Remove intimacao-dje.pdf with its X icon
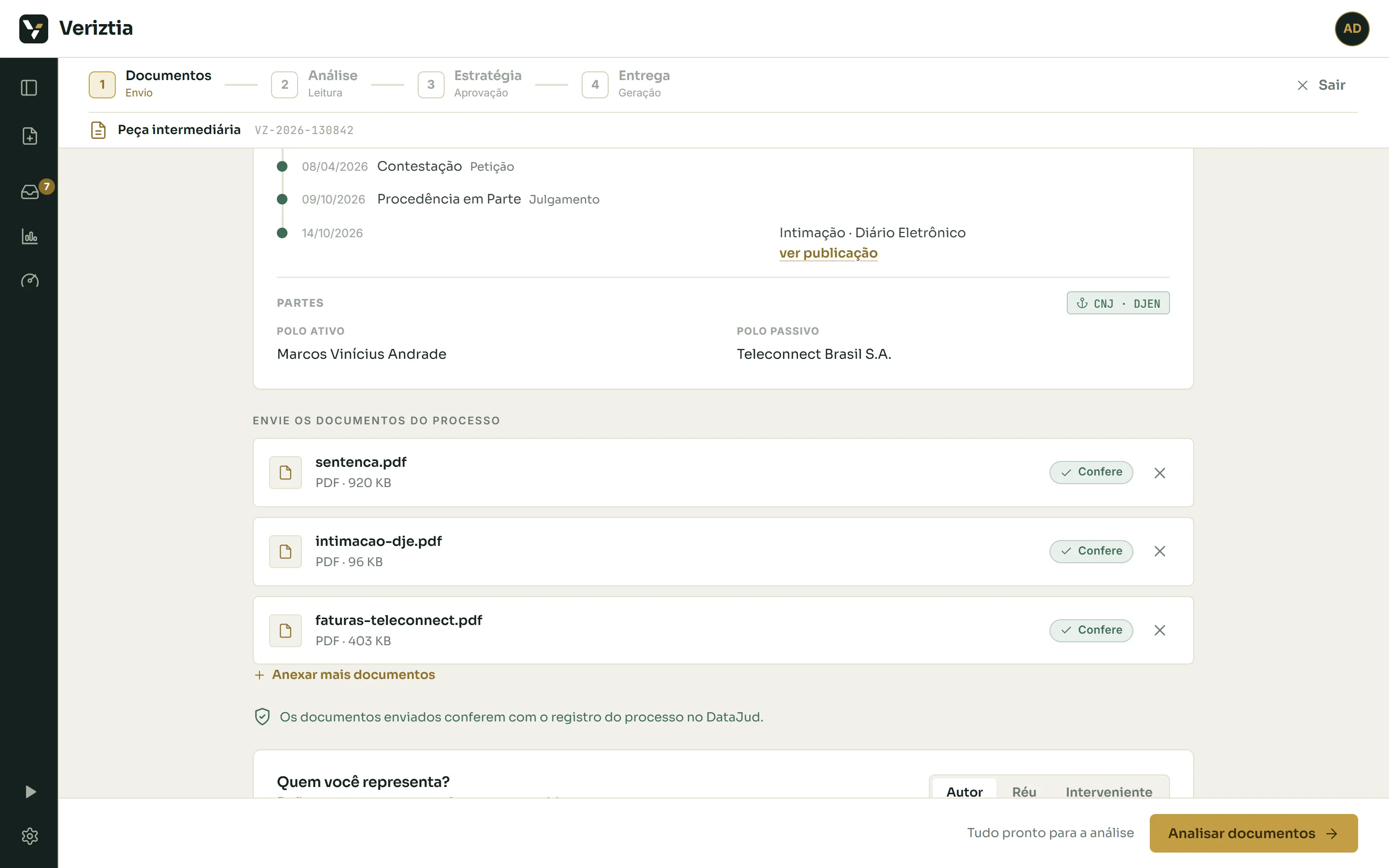Viewport: 1389px width, 868px height. 1159,551
